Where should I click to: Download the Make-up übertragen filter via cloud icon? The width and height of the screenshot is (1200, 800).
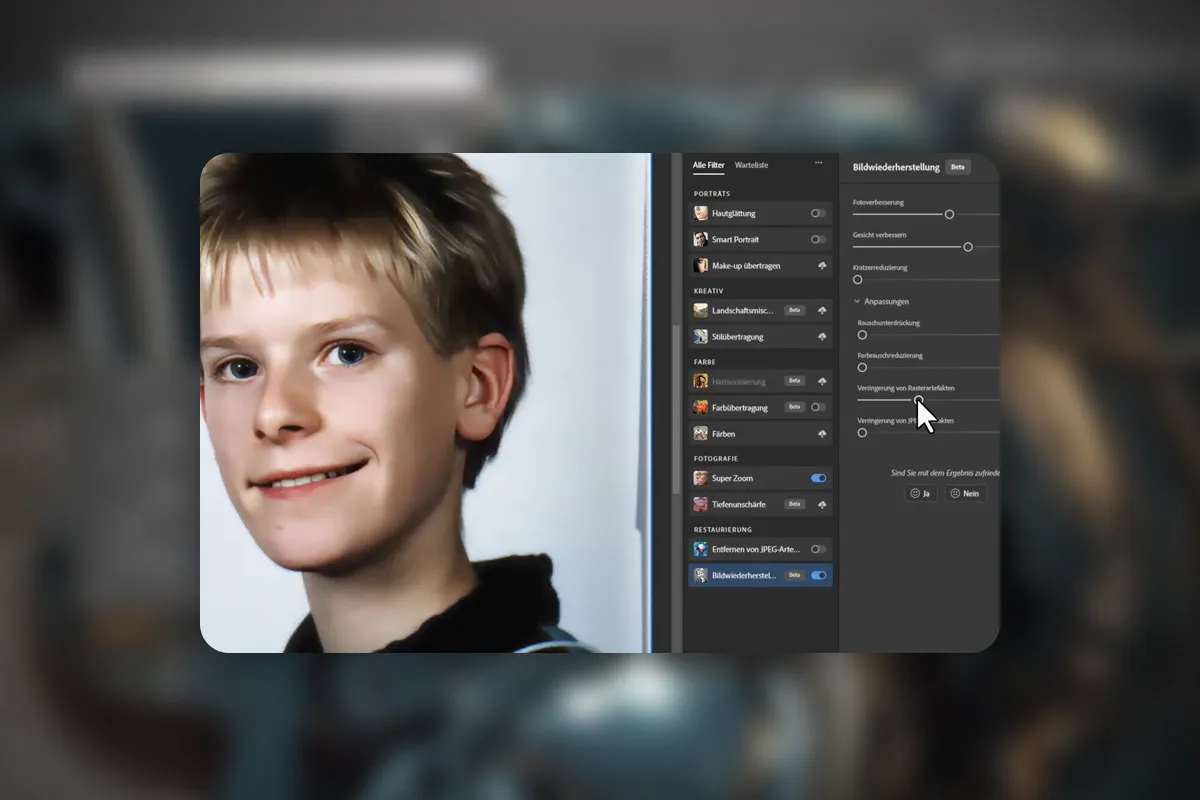(822, 266)
